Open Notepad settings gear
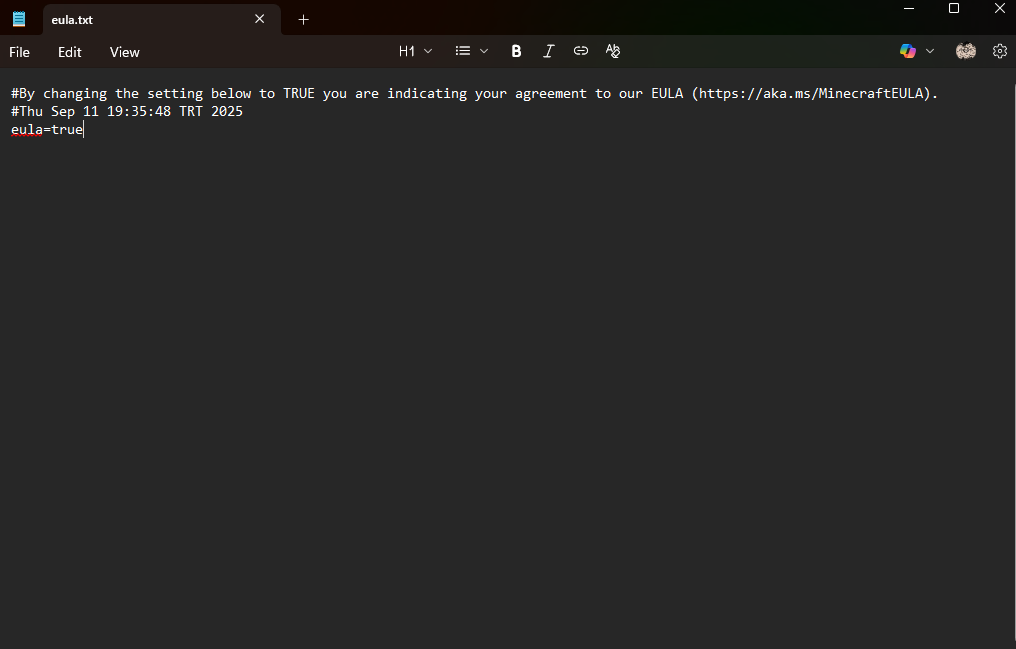The image size is (1016, 649). pos(1000,51)
